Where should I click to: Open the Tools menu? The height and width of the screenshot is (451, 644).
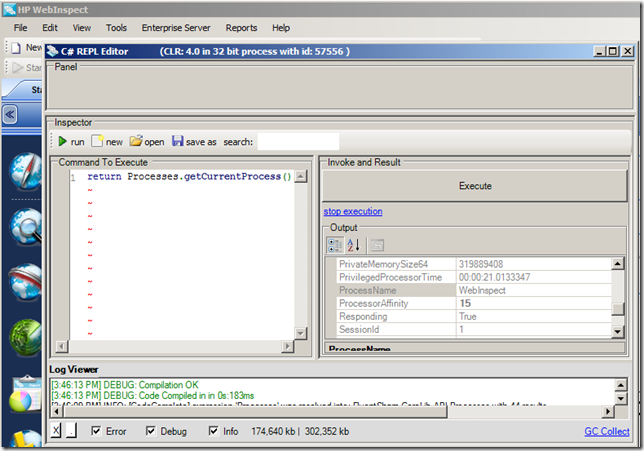click(116, 28)
